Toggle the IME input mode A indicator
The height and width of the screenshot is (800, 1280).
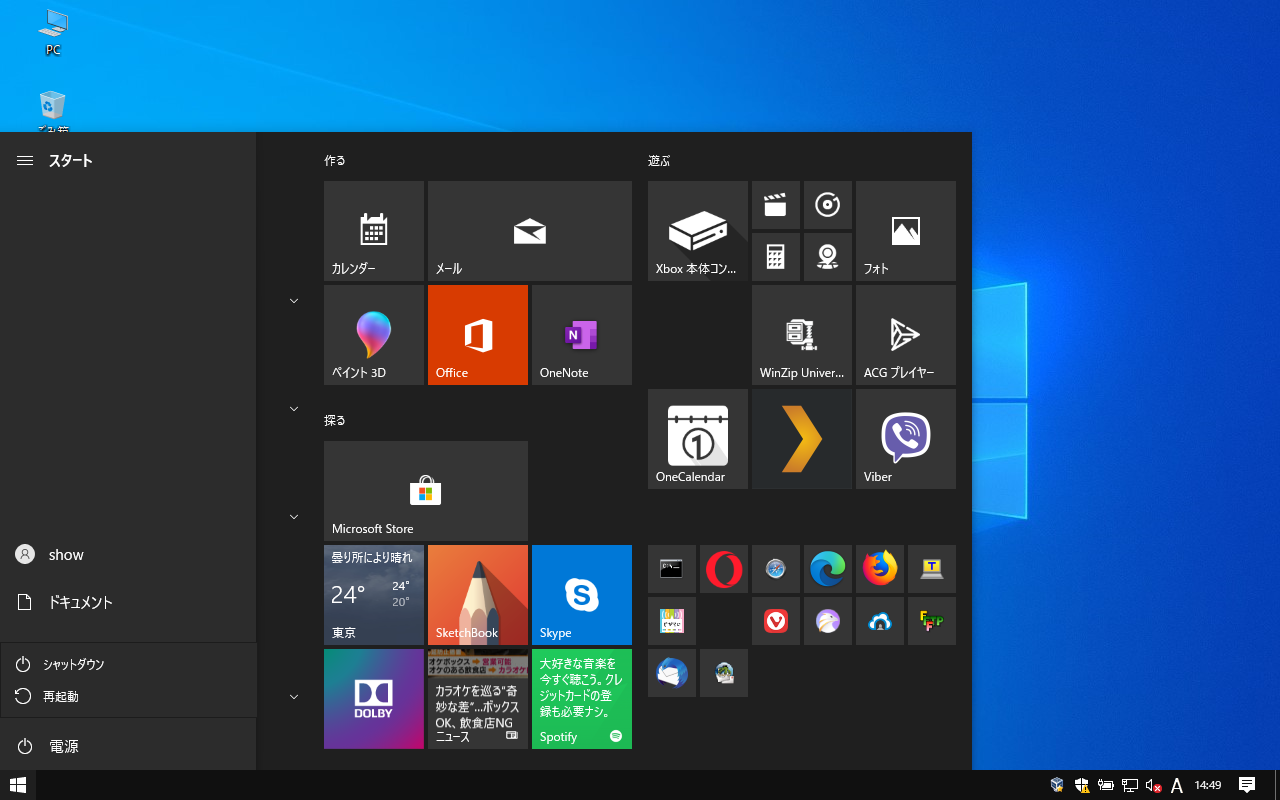click(1177, 785)
